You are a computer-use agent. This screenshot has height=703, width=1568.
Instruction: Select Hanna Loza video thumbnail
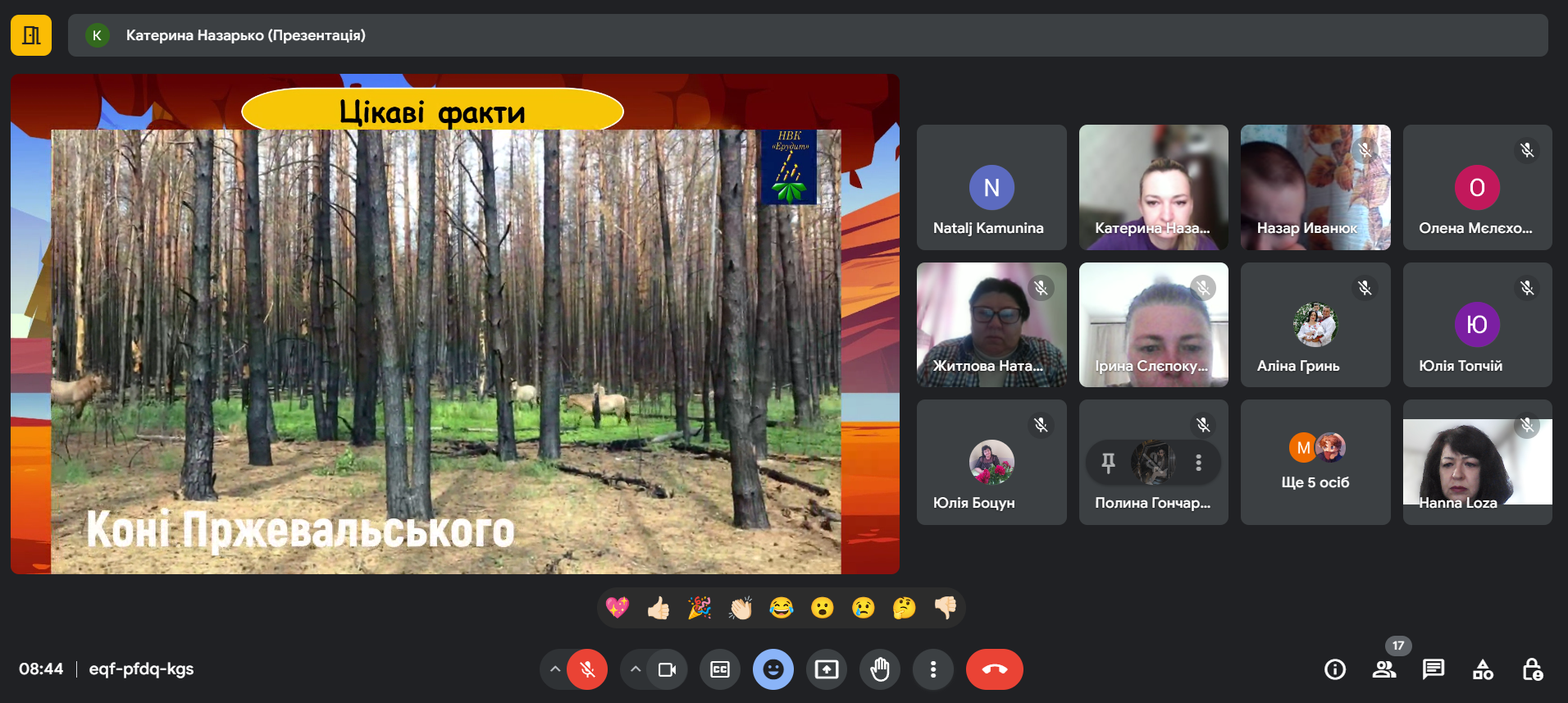coord(1477,462)
